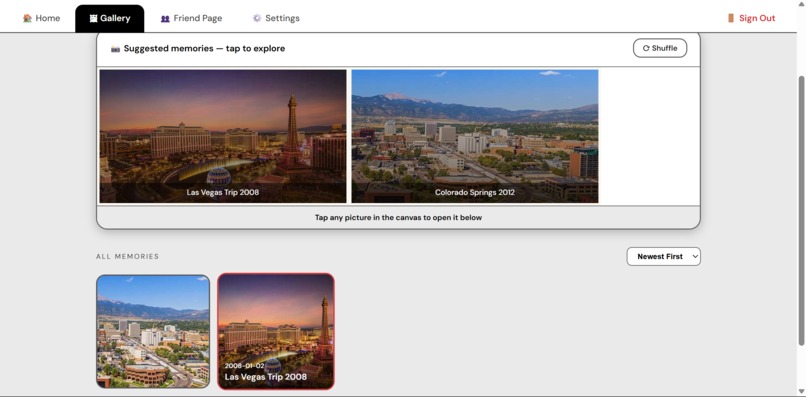Select the Gallery tab
Image resolution: width=806 pixels, height=397 pixels.
[109, 18]
